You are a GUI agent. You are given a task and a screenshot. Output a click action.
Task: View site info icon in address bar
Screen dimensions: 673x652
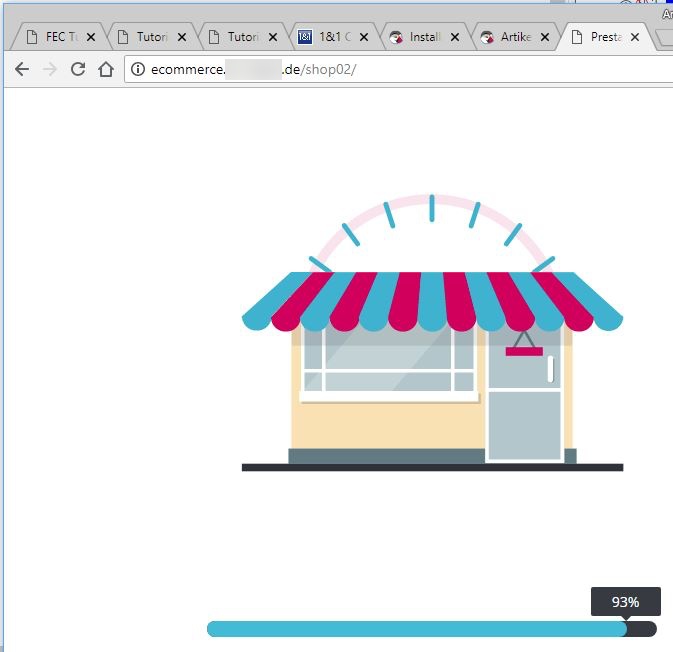(x=138, y=69)
